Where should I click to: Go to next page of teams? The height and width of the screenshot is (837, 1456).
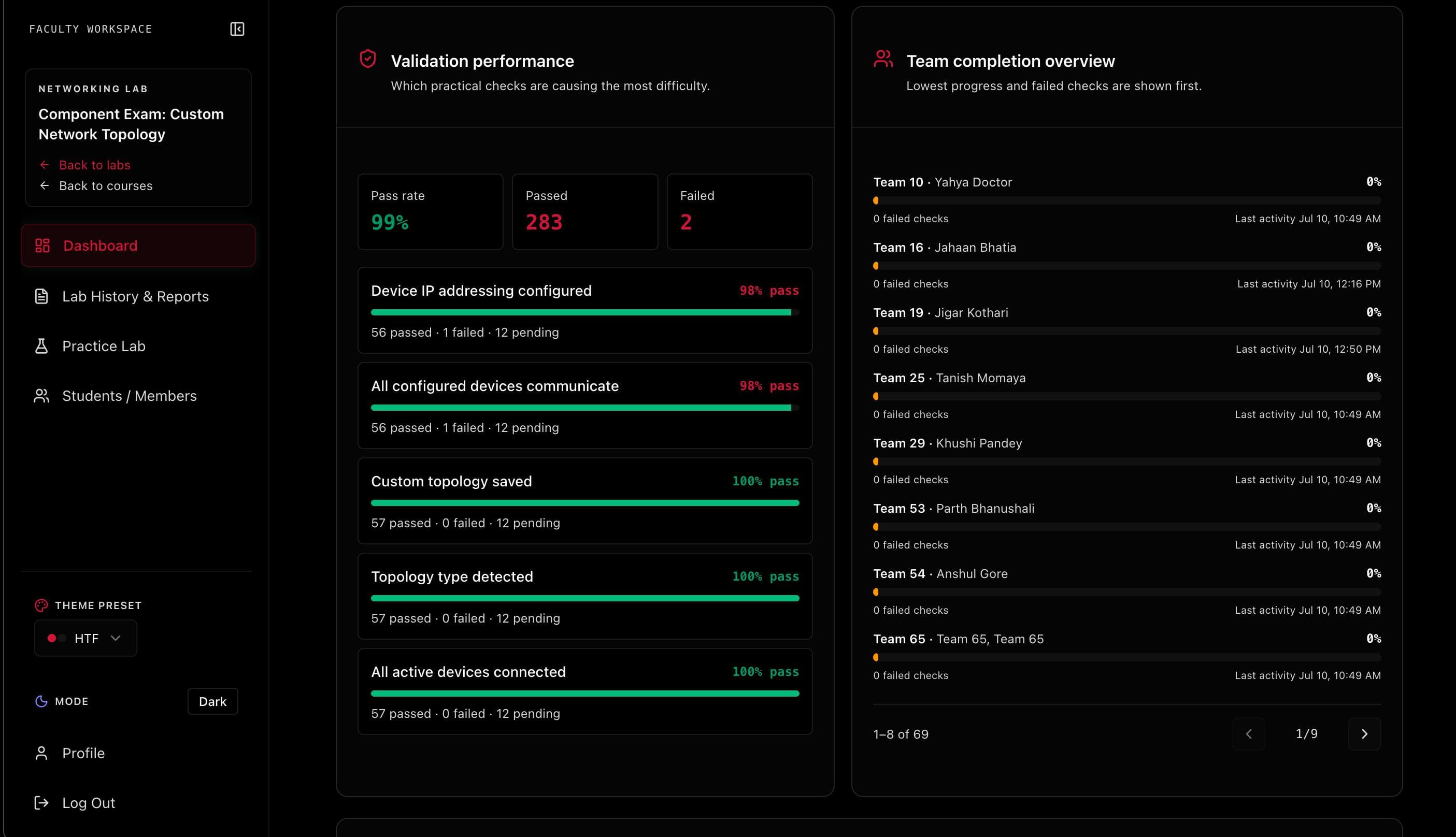coord(1365,734)
